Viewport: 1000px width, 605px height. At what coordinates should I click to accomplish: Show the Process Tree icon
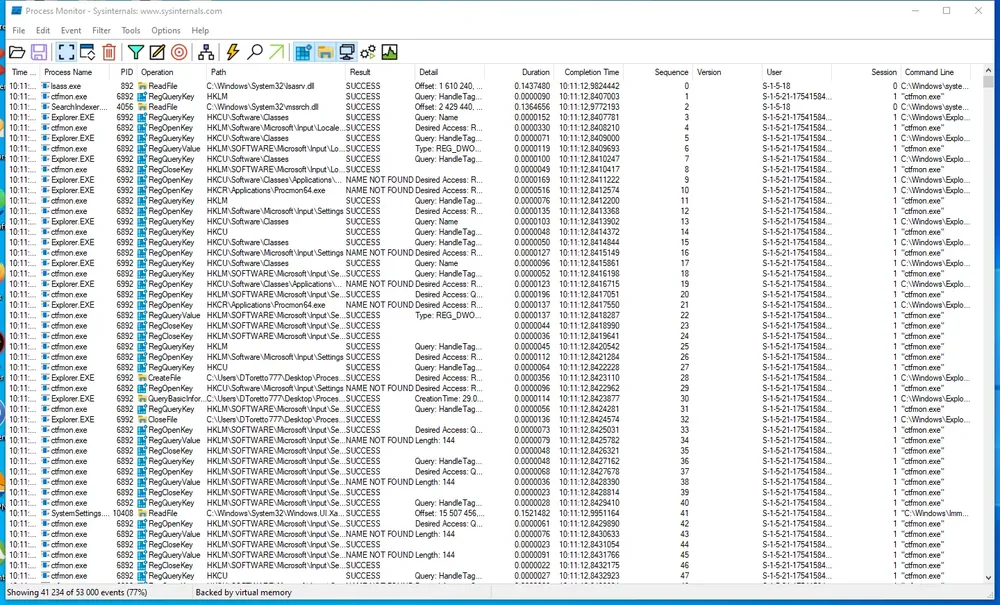[205, 52]
